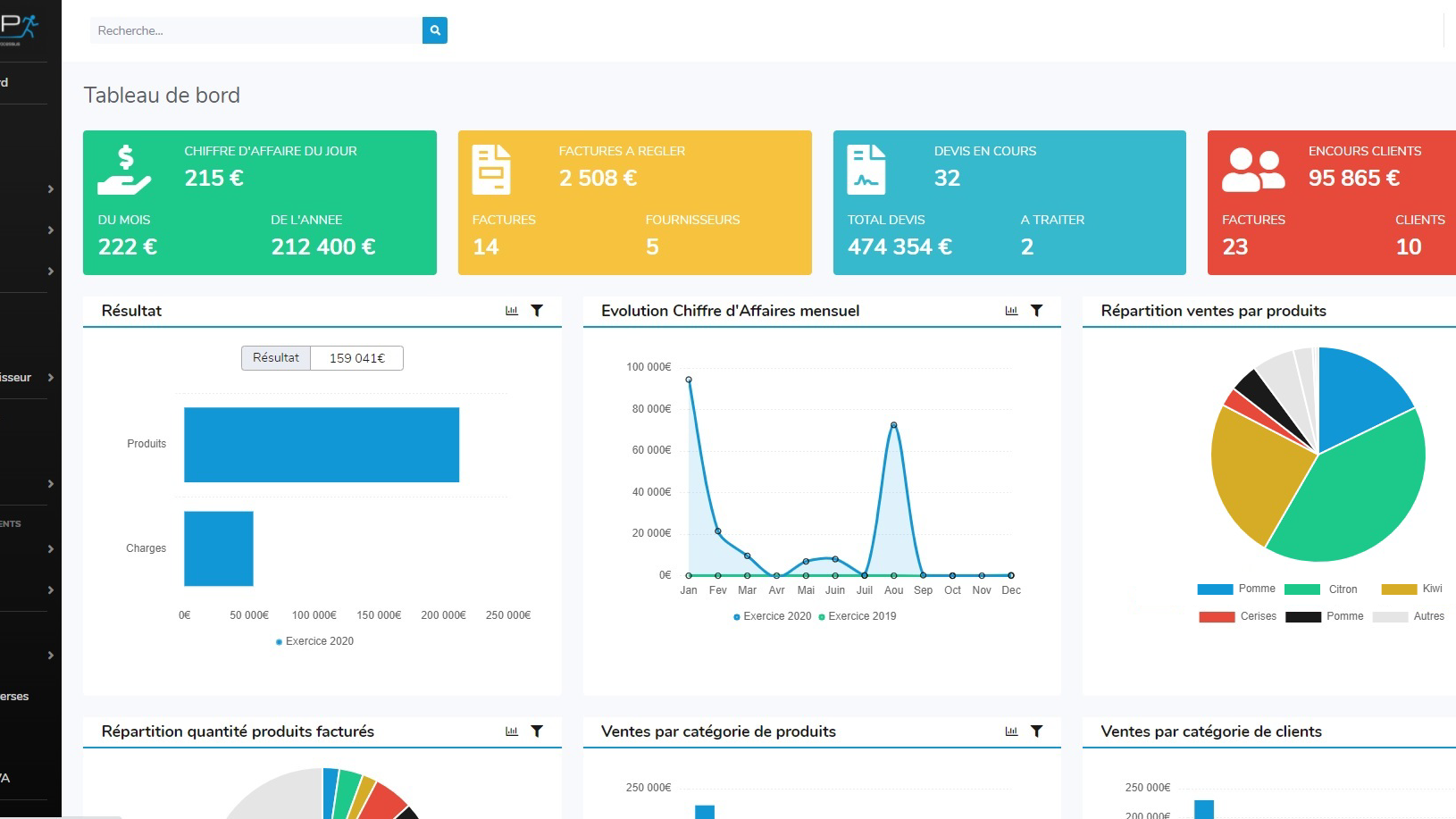The image size is (1456, 819).
Task: Expand the first sidebar chevron menu
Action: point(51,189)
